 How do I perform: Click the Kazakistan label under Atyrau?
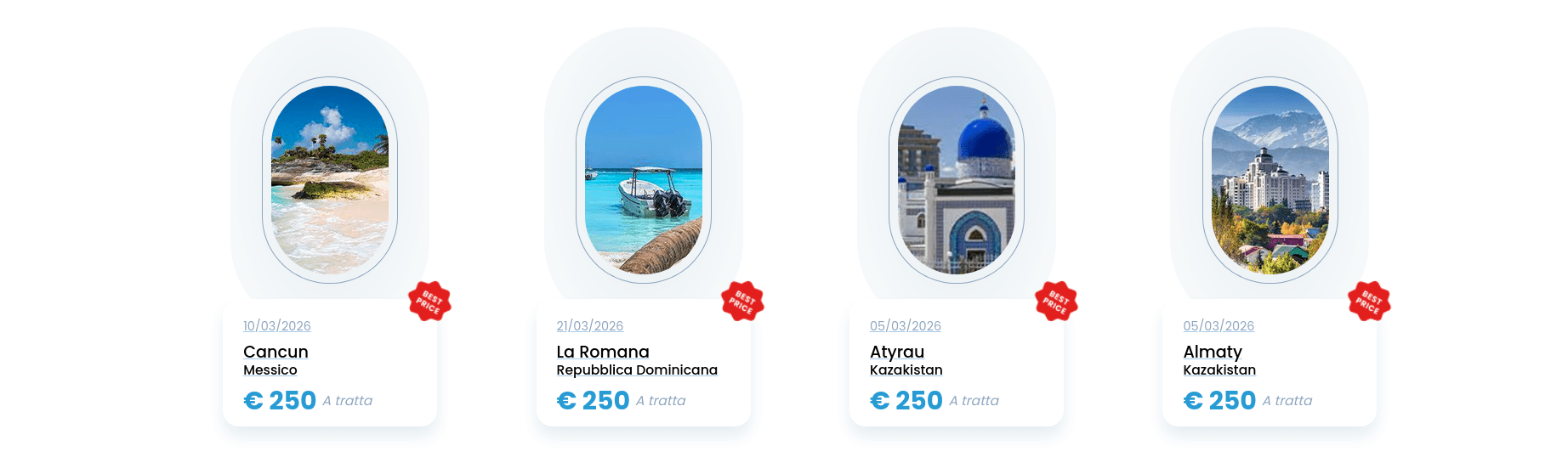click(x=906, y=370)
